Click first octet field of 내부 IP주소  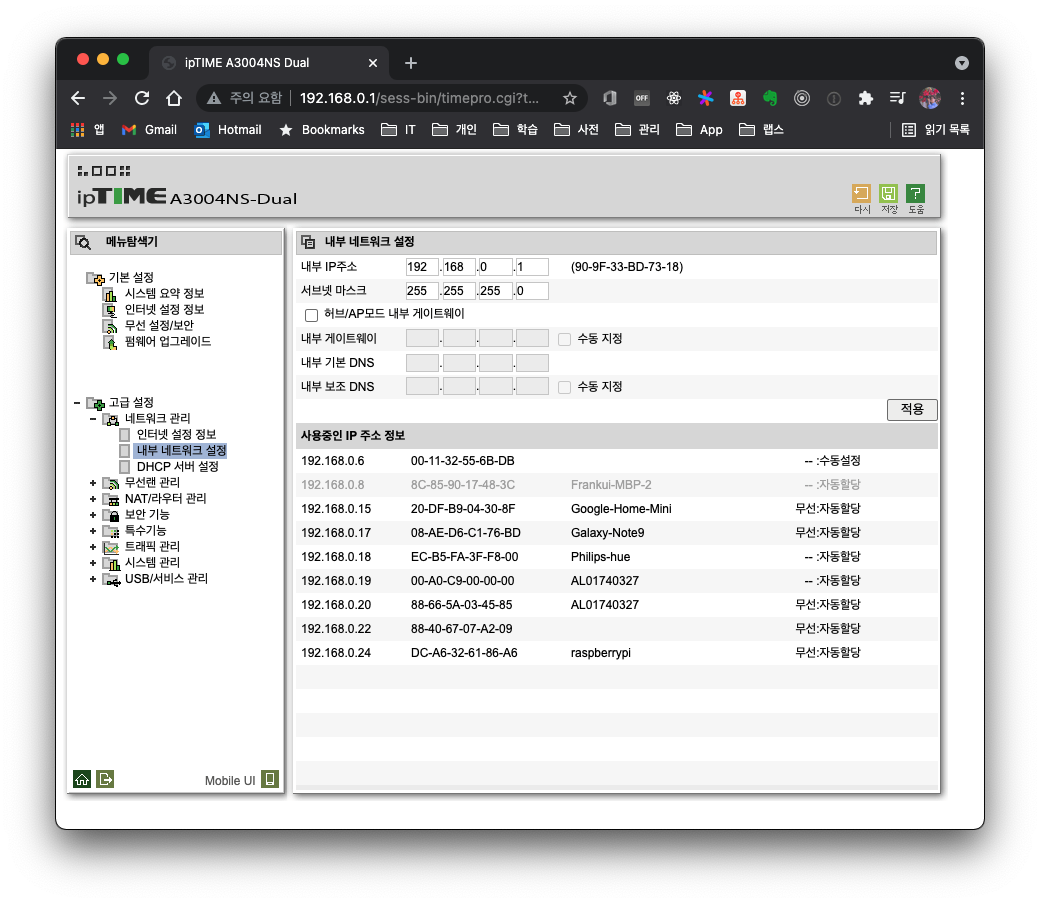tap(422, 267)
